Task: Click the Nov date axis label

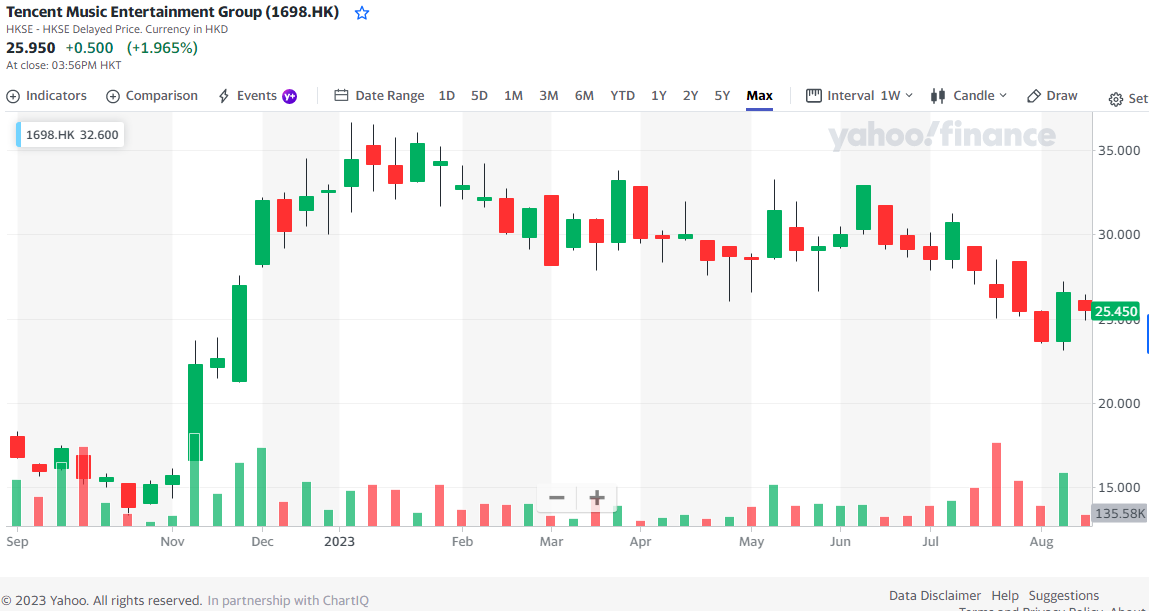Action: point(172,542)
